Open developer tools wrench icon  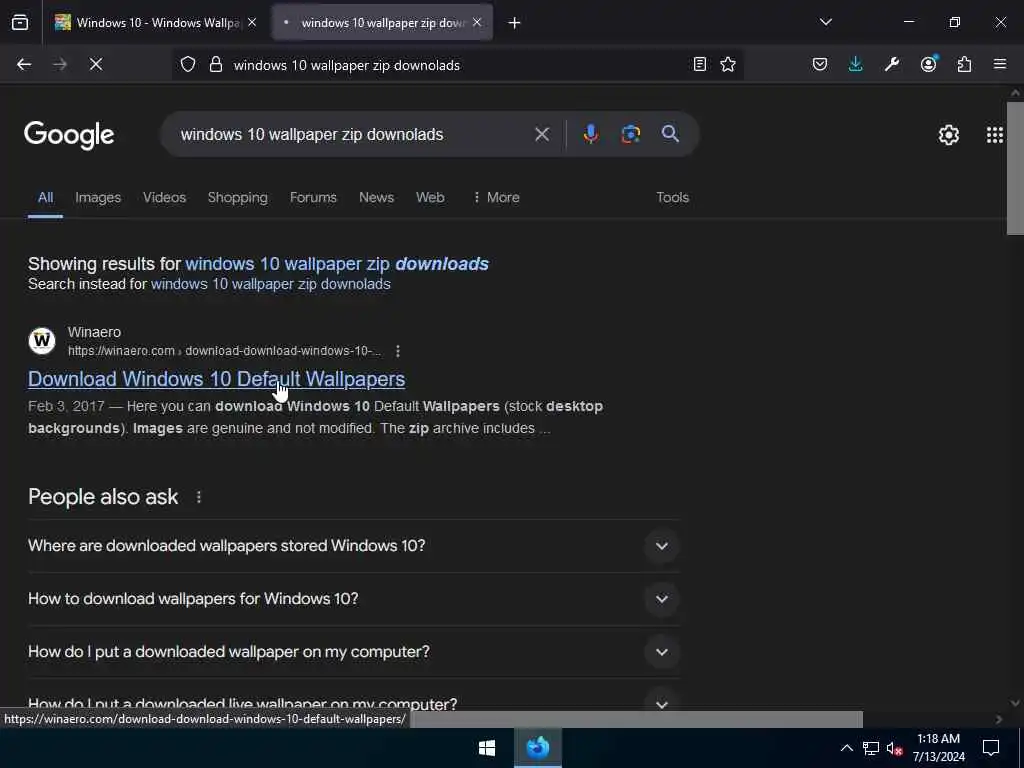[x=892, y=65]
